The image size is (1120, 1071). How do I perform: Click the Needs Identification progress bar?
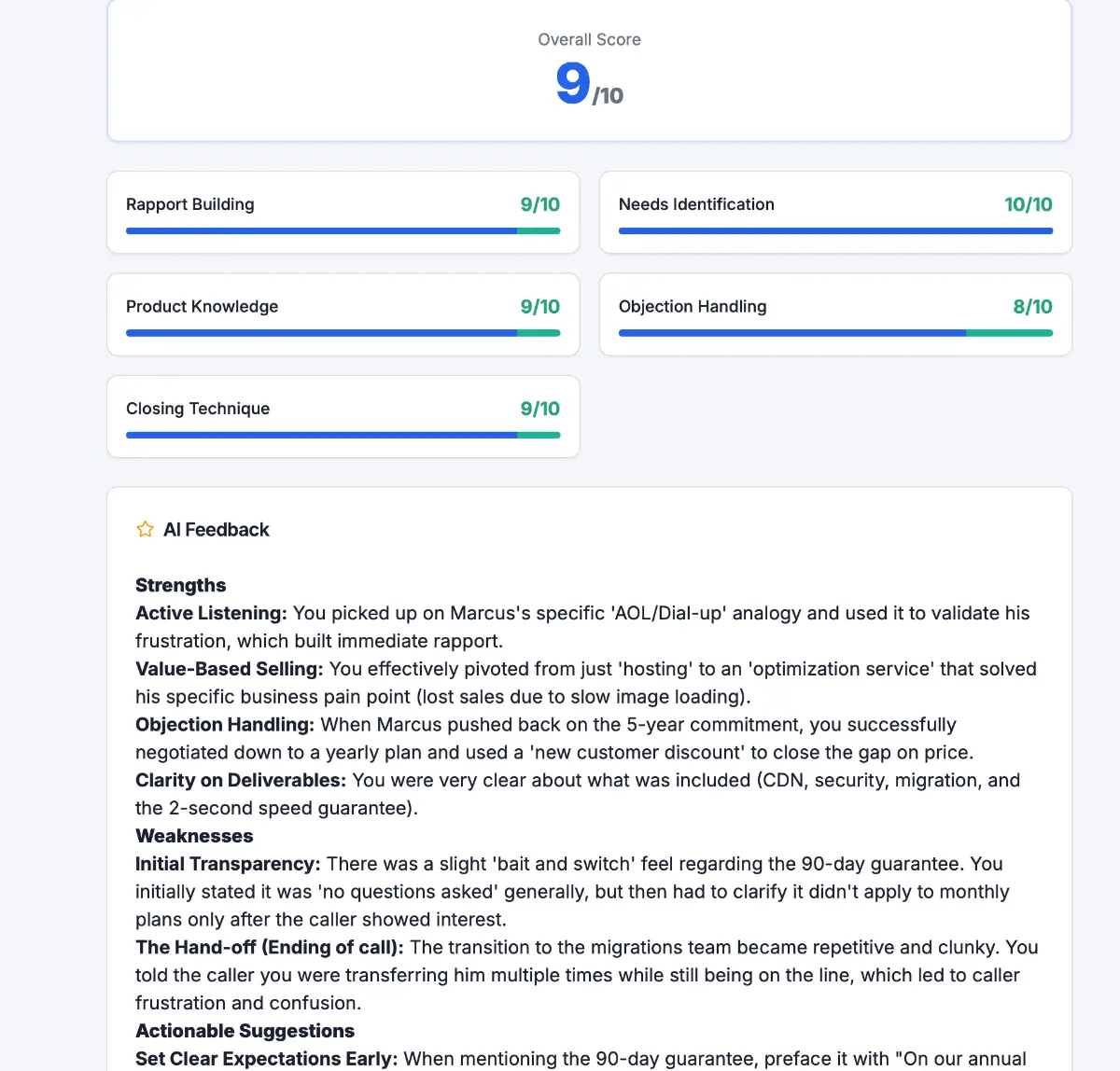pyautogui.click(x=835, y=230)
